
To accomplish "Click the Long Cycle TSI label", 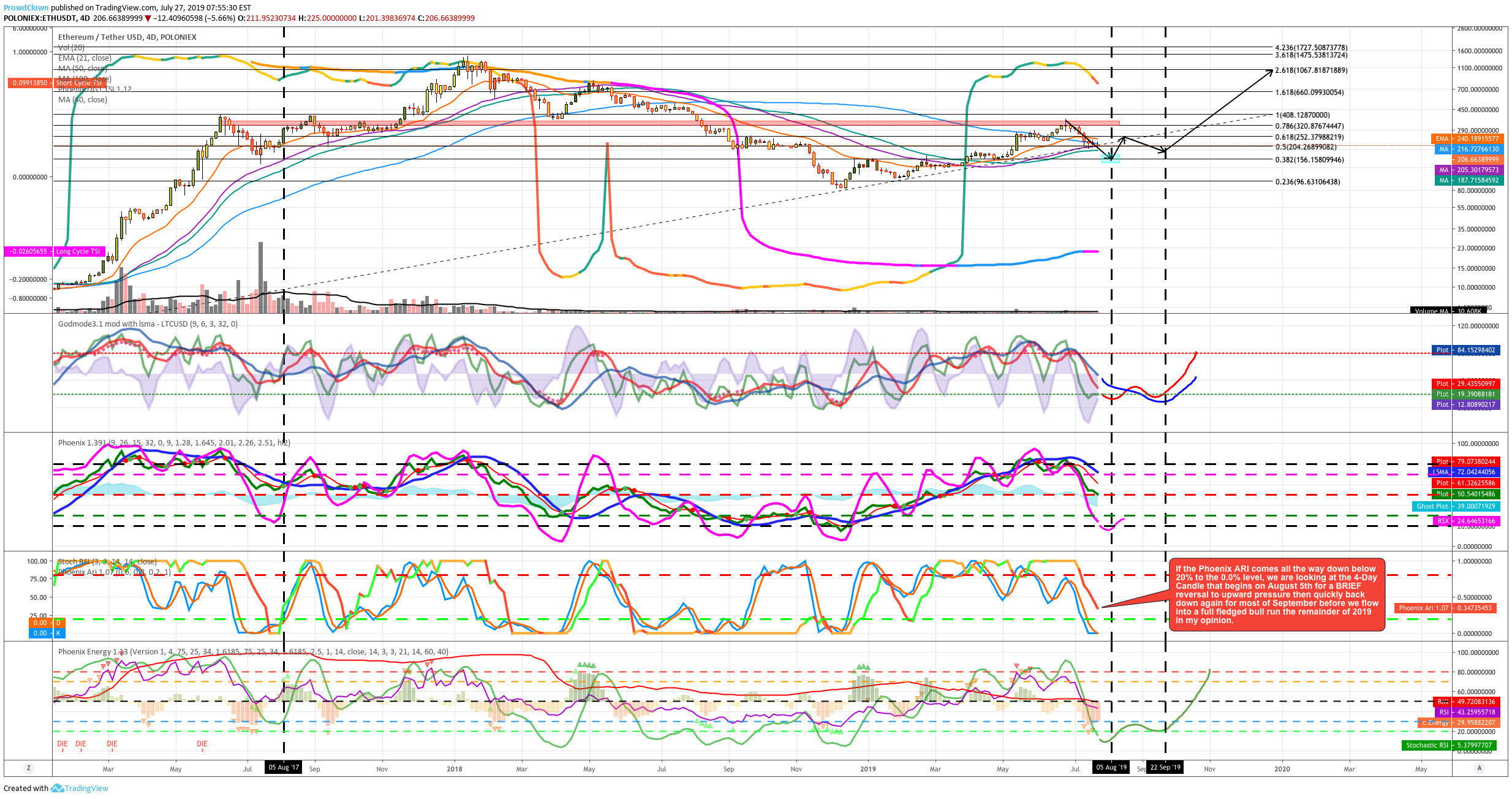I will 79,252.
